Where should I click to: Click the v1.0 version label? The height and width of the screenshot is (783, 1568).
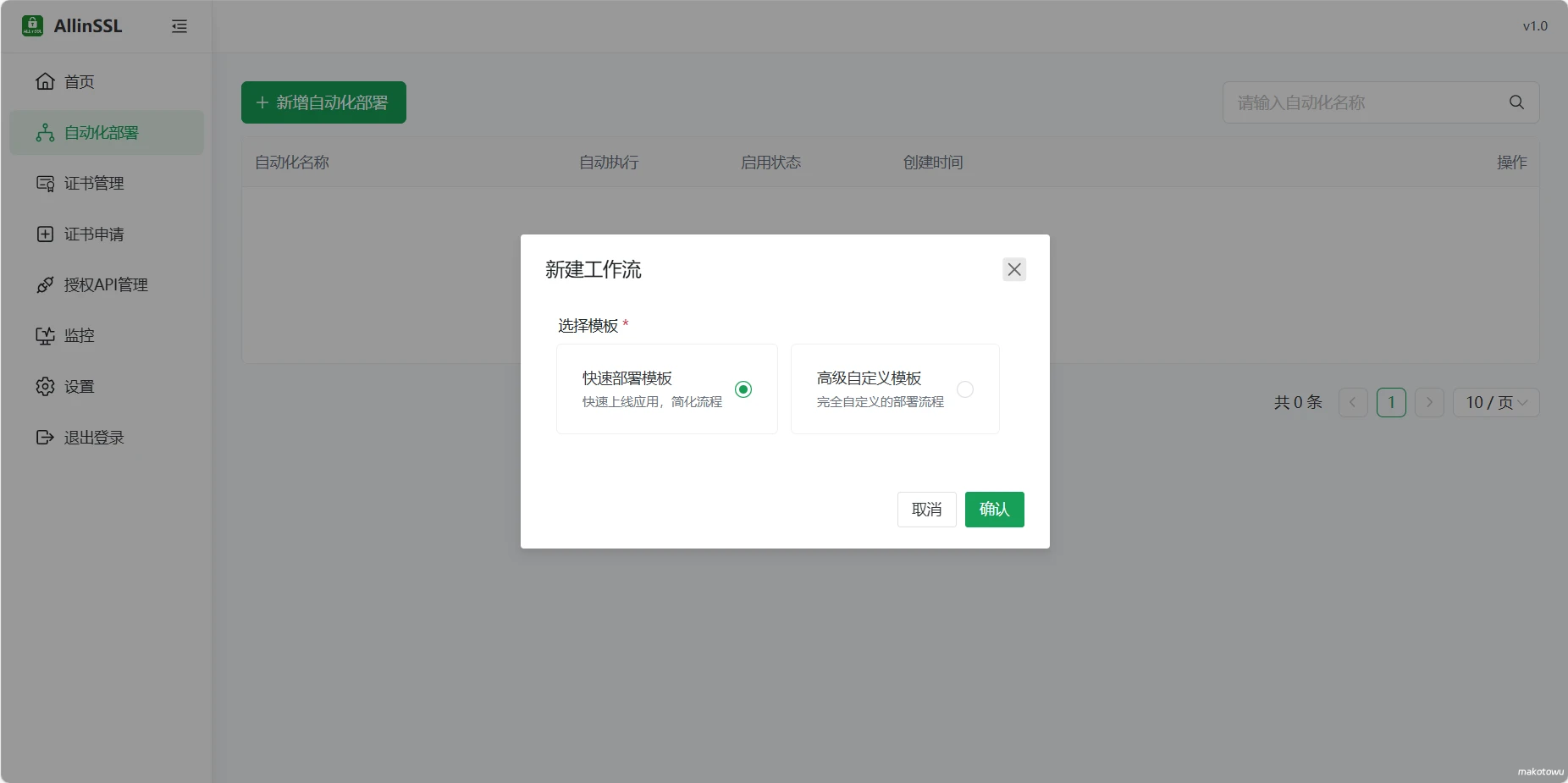click(x=1535, y=26)
